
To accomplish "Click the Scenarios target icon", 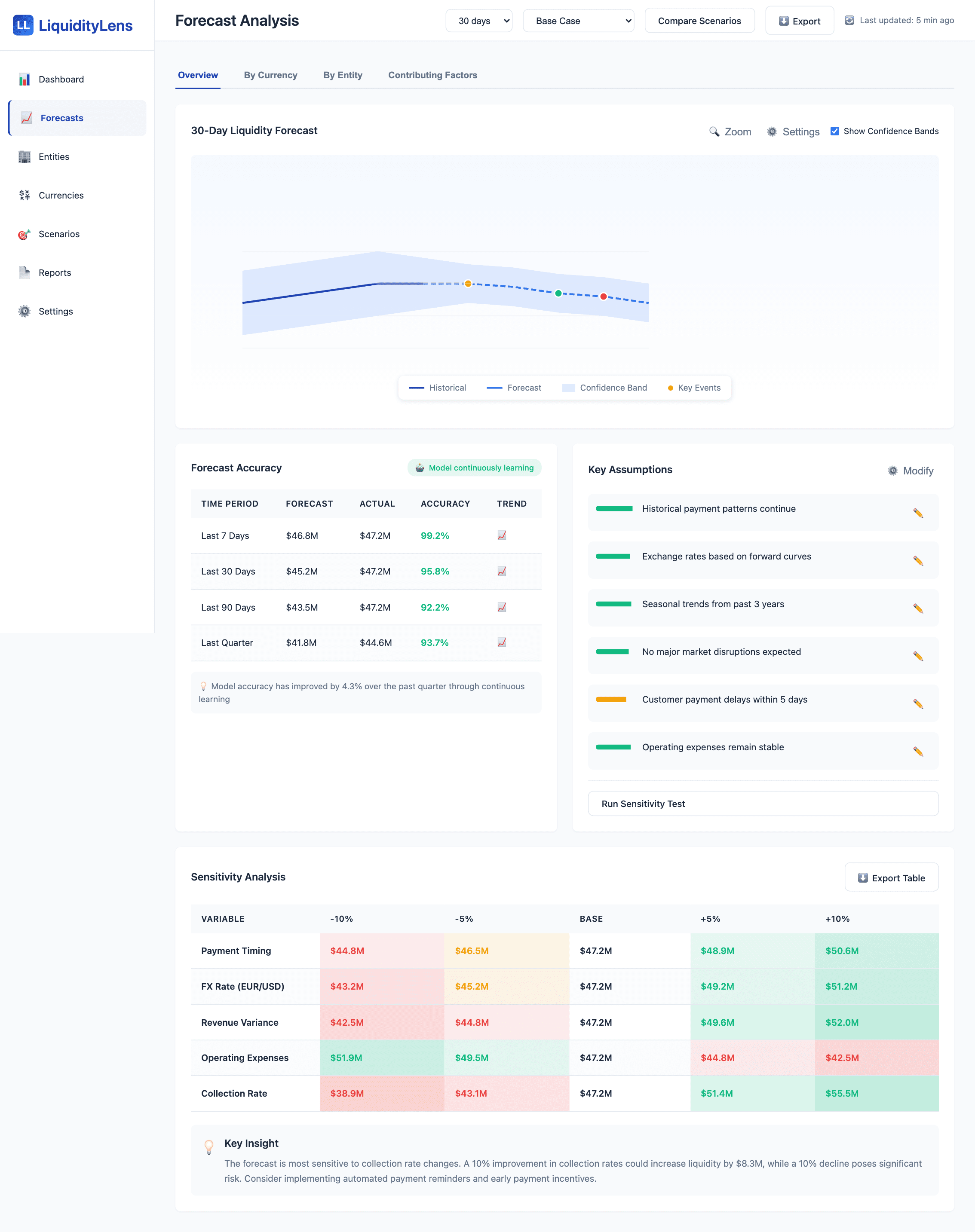I will 24,234.
